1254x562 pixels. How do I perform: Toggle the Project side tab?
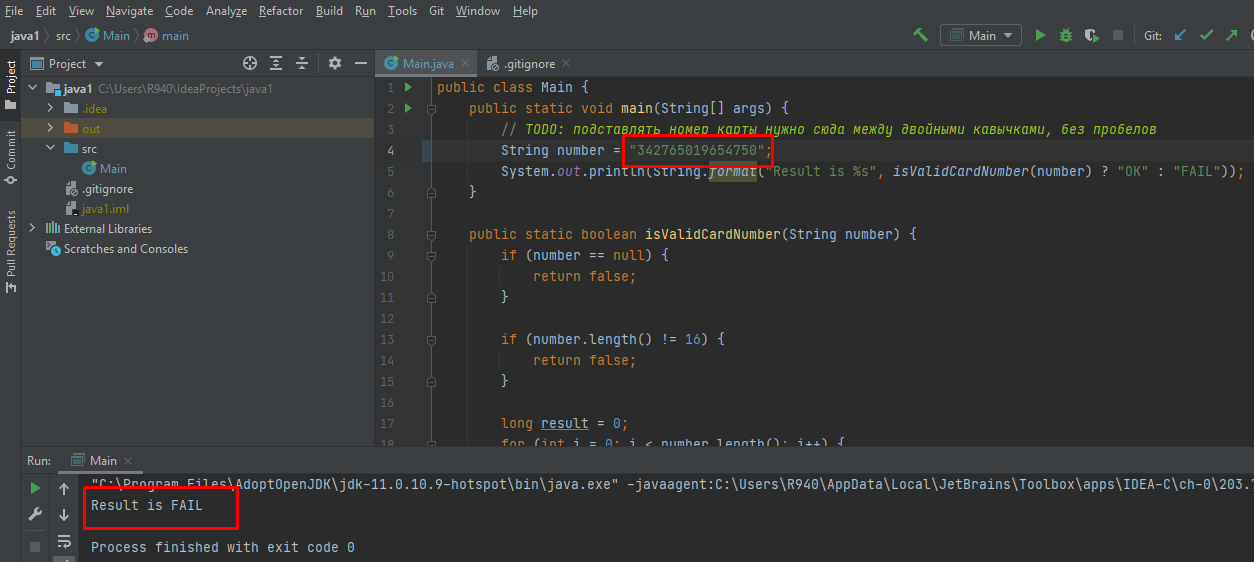(x=10, y=86)
